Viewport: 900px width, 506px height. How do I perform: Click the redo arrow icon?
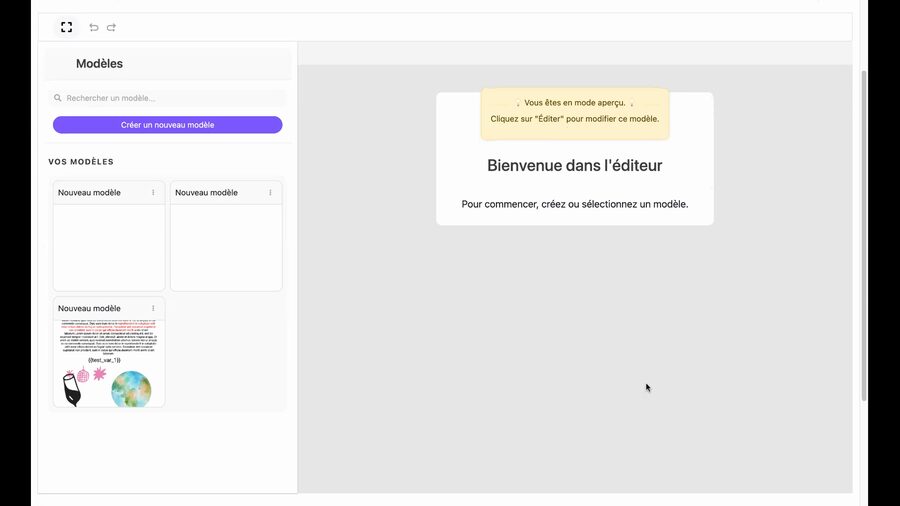pos(111,27)
